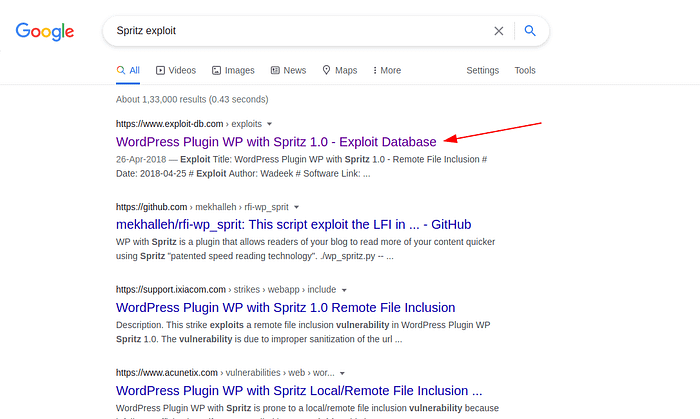
Task: Open the Videos tab
Action: coord(176,70)
